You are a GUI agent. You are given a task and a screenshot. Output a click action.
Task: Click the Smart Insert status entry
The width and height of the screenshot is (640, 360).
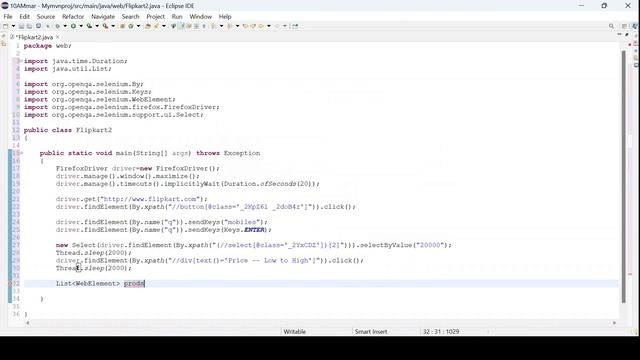point(371,332)
